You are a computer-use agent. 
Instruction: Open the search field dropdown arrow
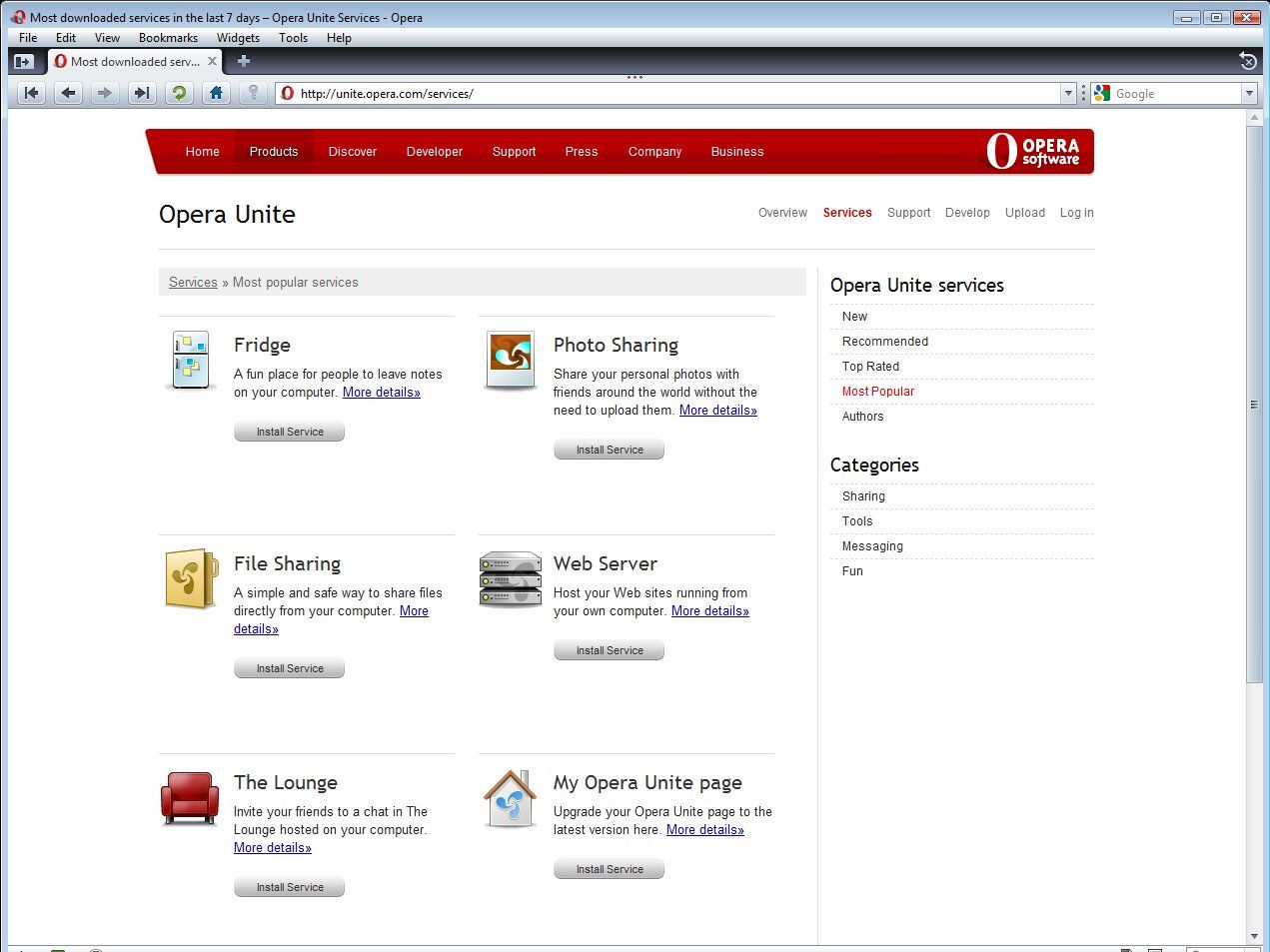1249,93
